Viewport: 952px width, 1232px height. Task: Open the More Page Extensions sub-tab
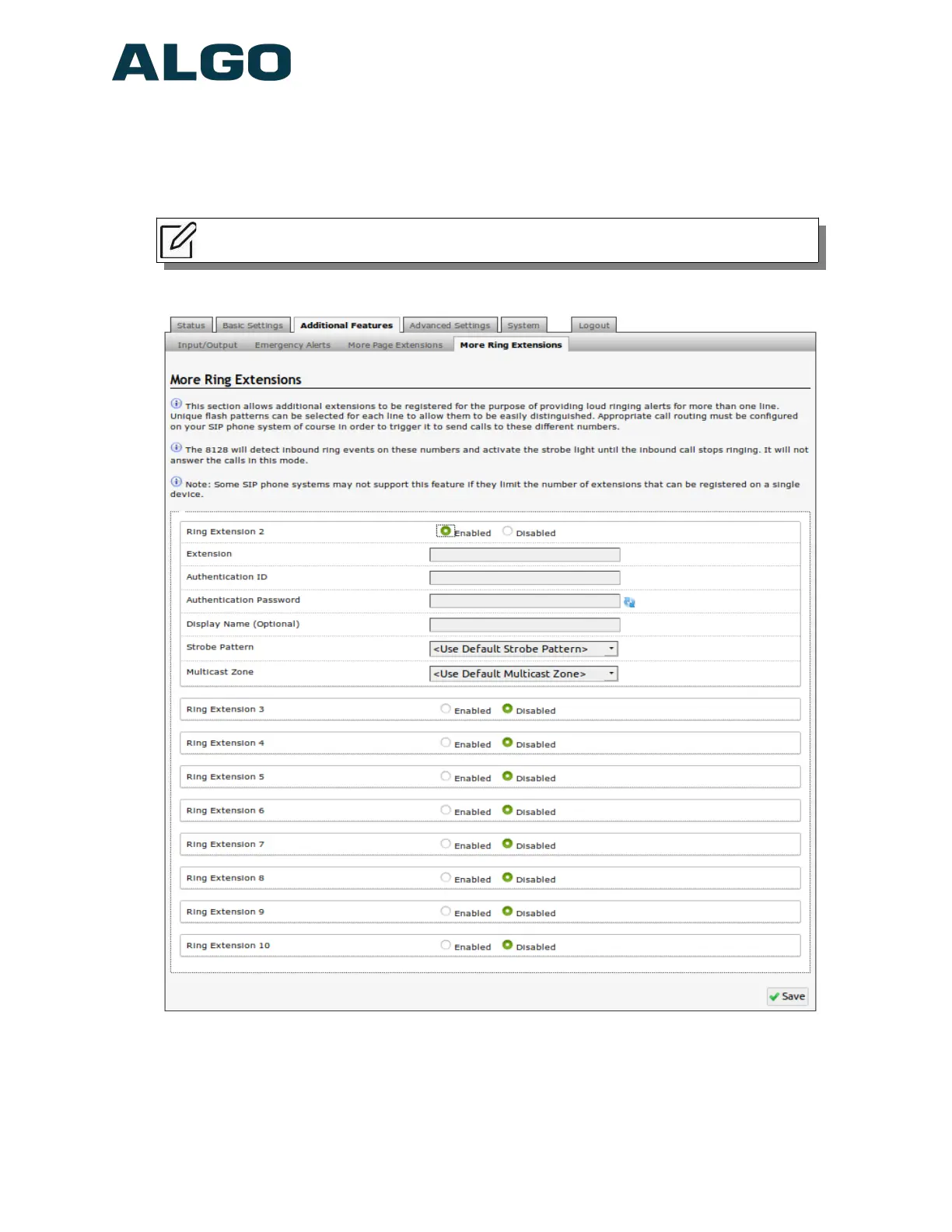[395, 345]
